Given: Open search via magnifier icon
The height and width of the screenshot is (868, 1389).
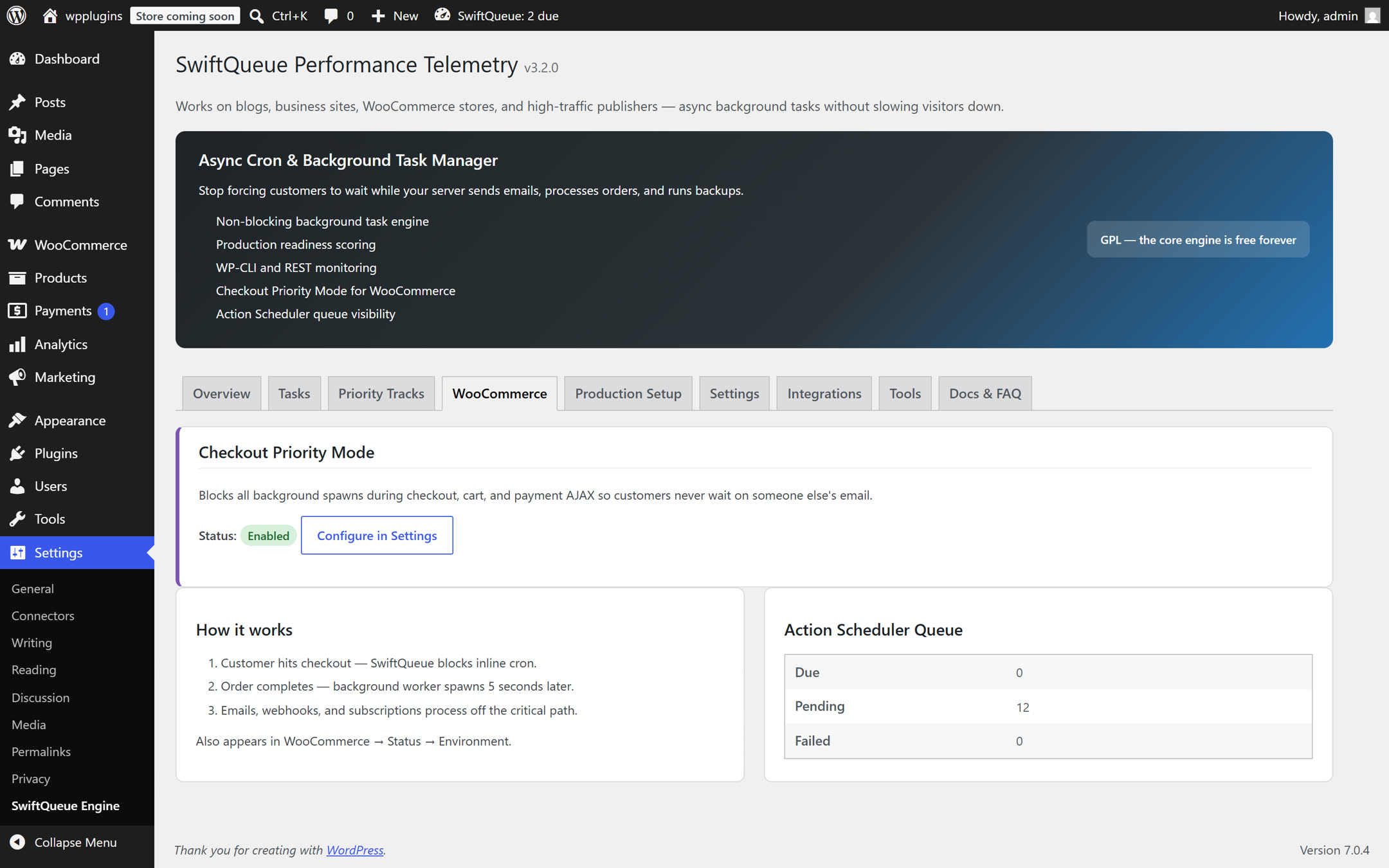Looking at the screenshot, I should tap(257, 15).
